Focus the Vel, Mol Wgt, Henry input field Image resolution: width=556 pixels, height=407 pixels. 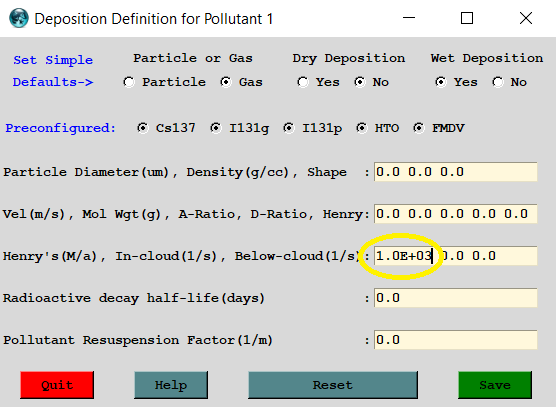coord(456,214)
